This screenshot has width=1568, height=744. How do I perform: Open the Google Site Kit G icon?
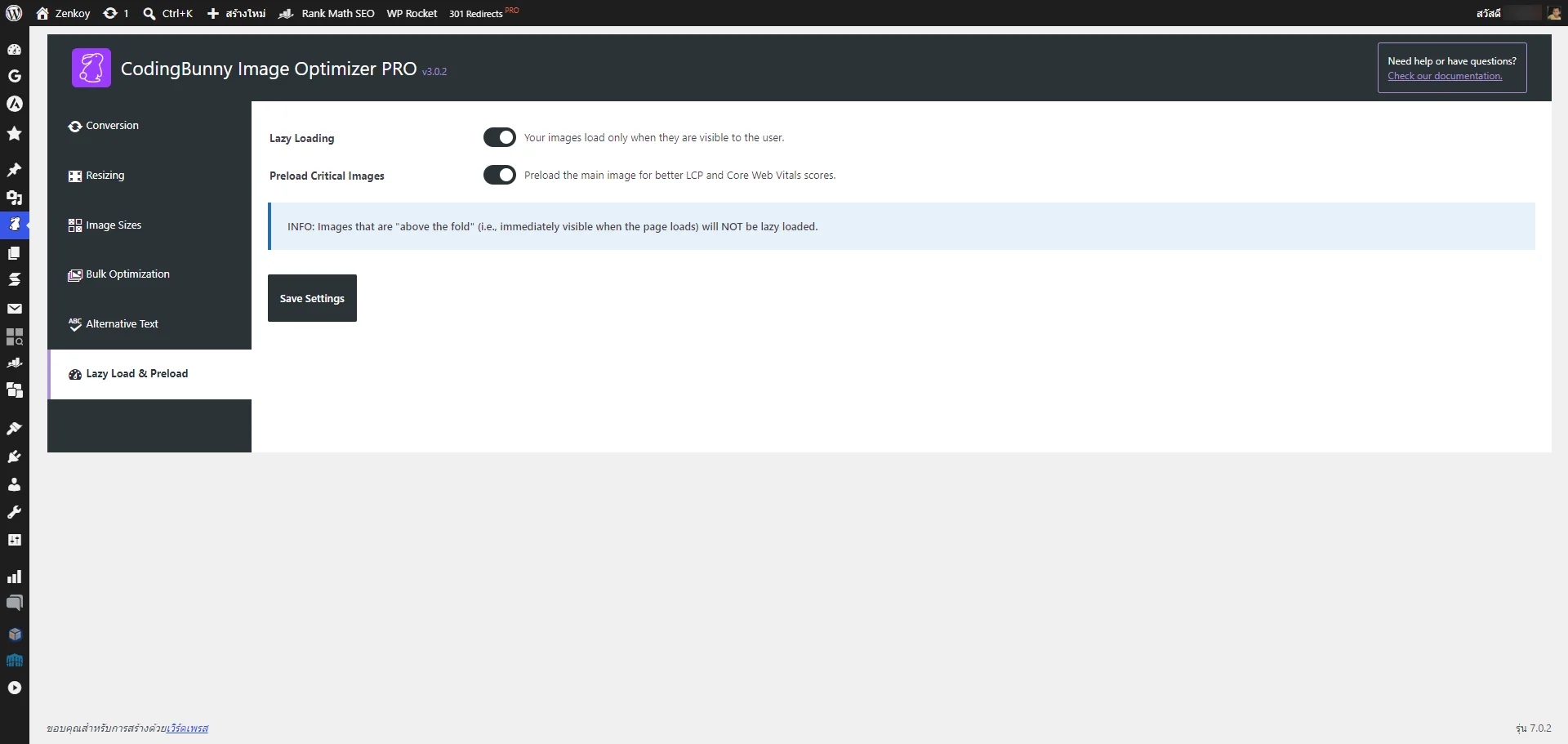[14, 76]
